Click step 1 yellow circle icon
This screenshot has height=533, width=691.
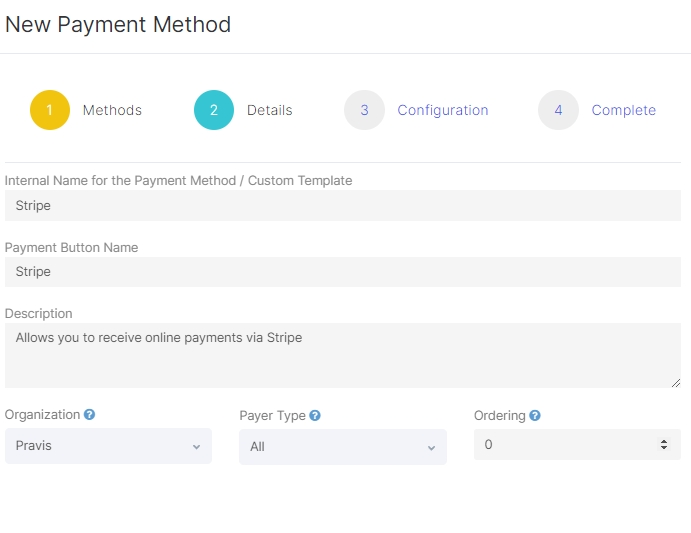tap(50, 110)
